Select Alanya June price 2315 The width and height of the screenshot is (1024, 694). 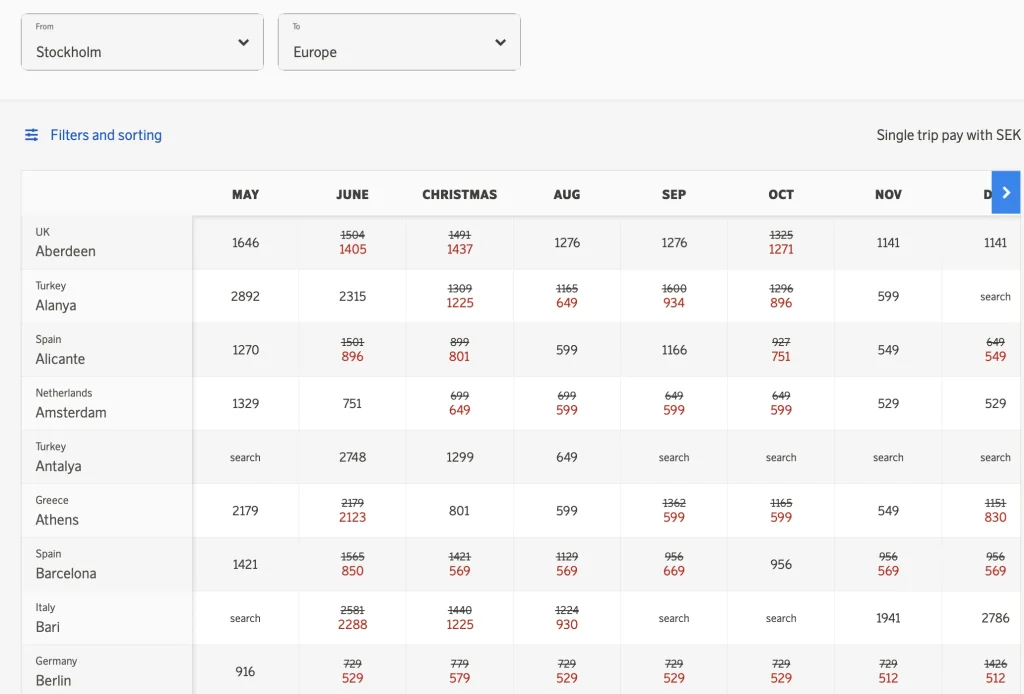point(353,296)
